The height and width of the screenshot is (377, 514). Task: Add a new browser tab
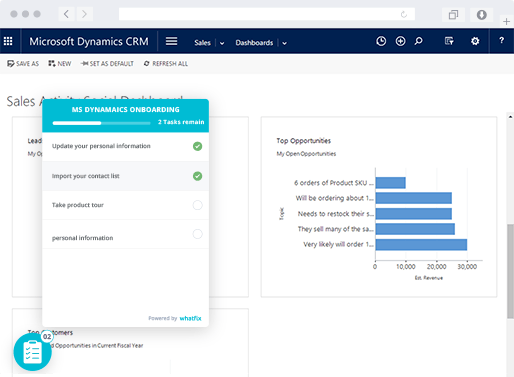506,21
